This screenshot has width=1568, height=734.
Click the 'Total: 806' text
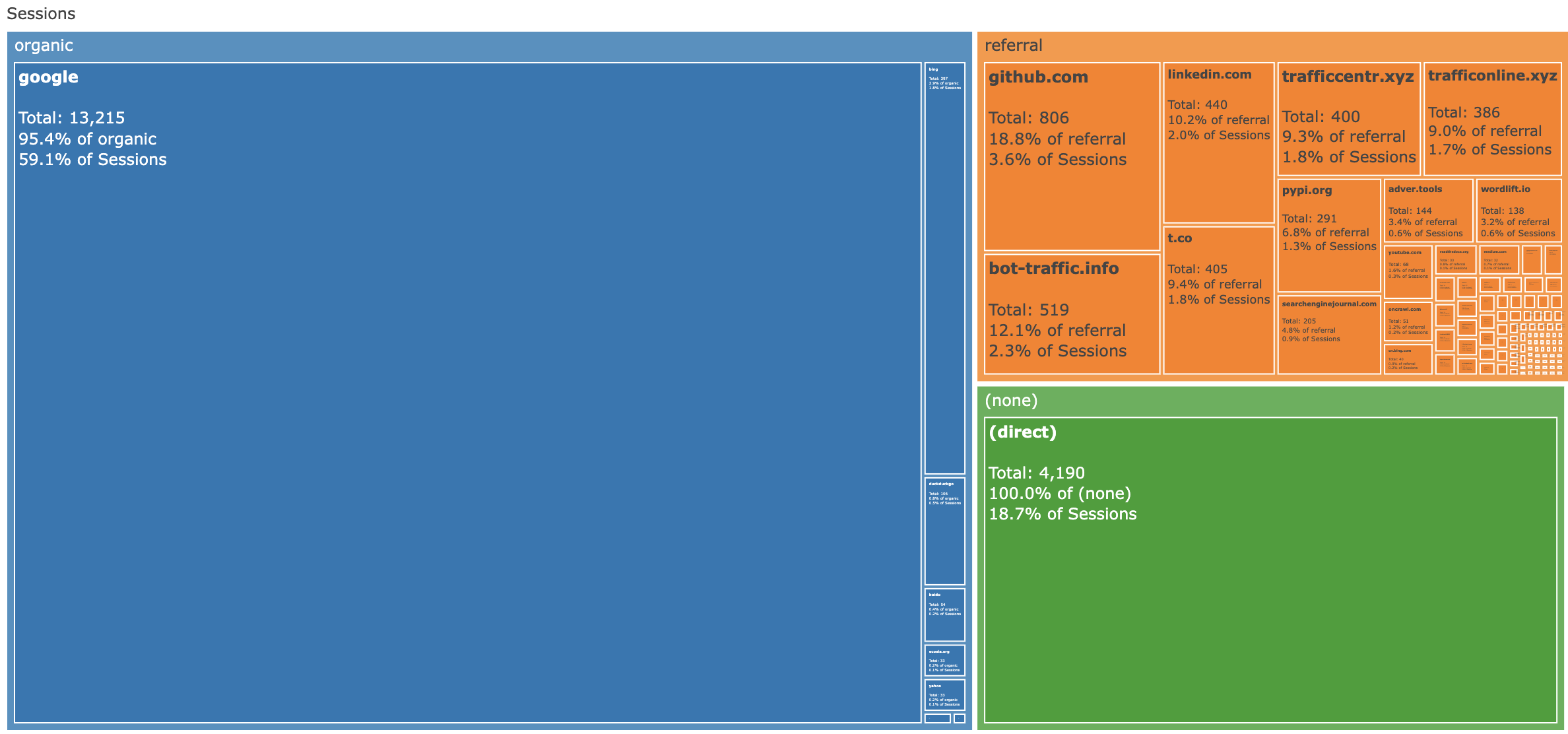pyautogui.click(x=1029, y=118)
